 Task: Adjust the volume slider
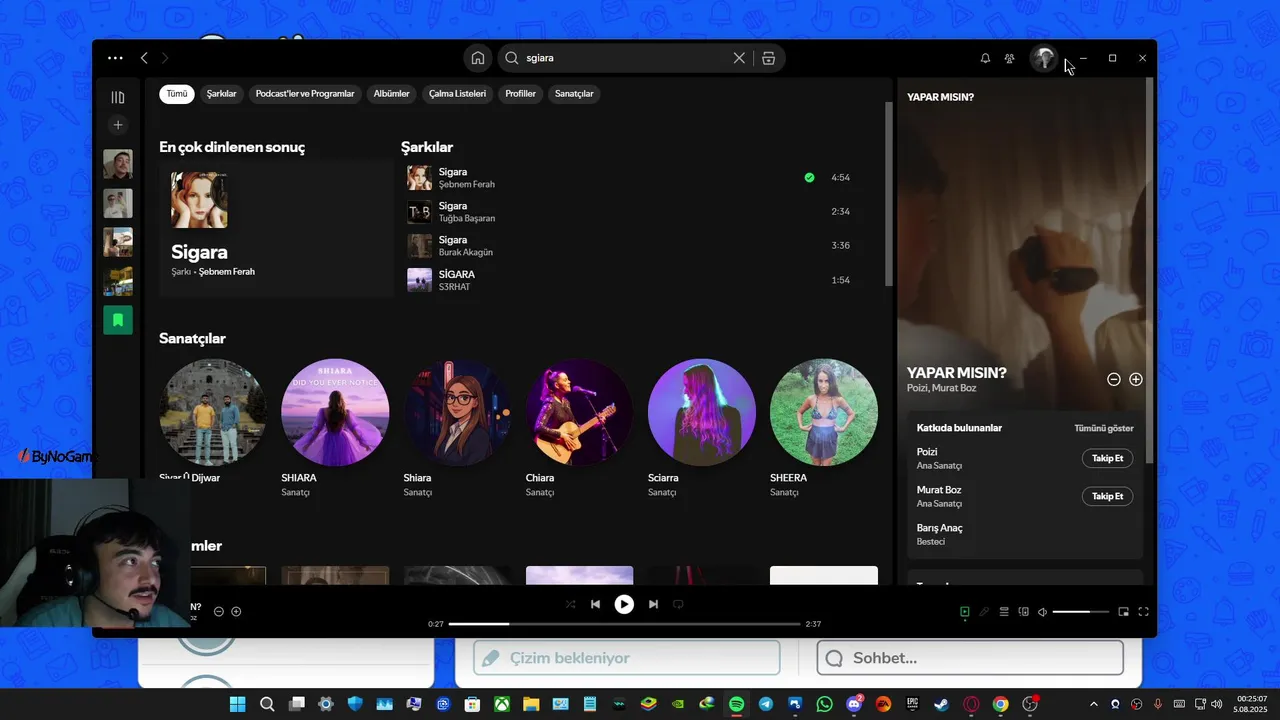click(1081, 611)
